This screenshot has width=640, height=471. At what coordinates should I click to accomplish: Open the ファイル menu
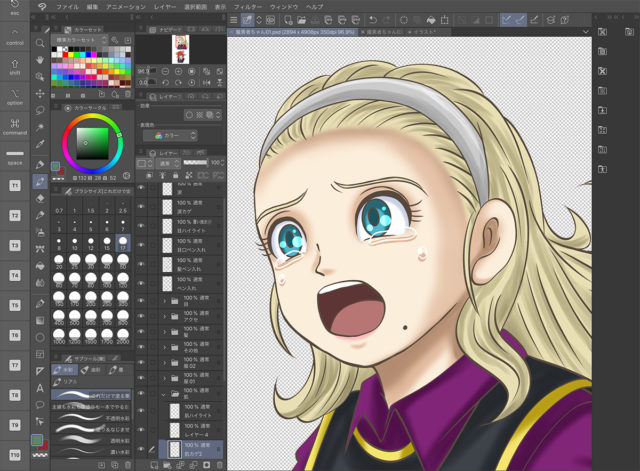(67, 7)
